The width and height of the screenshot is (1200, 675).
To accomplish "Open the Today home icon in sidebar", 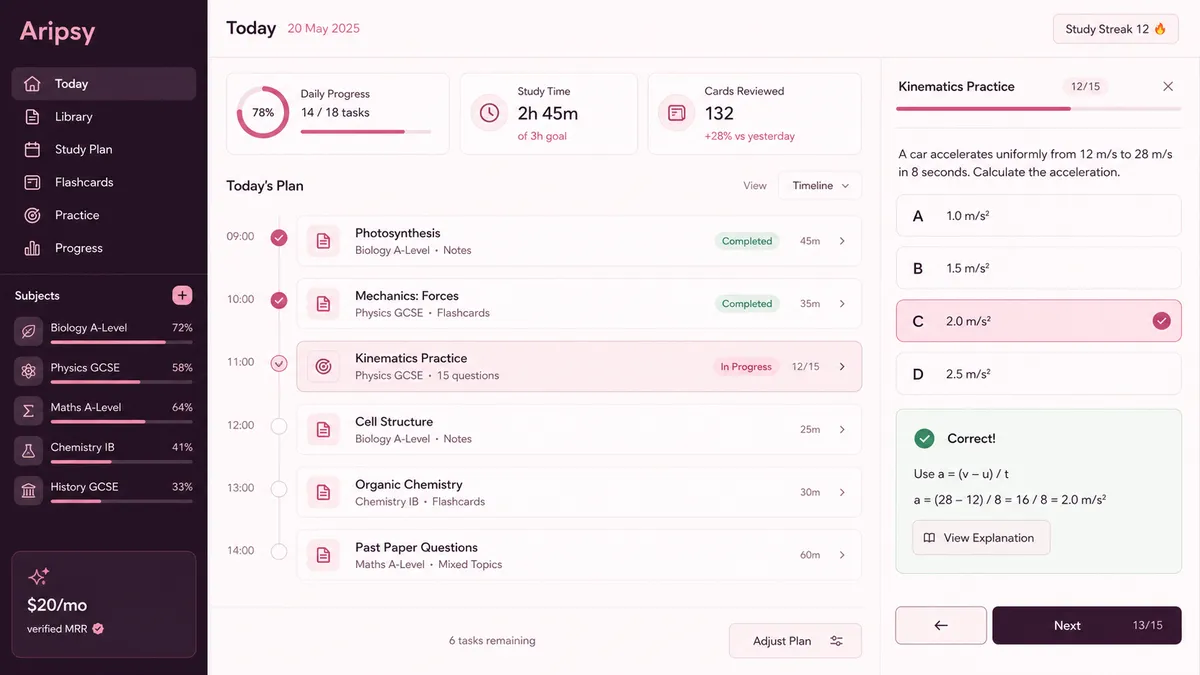I will point(32,84).
